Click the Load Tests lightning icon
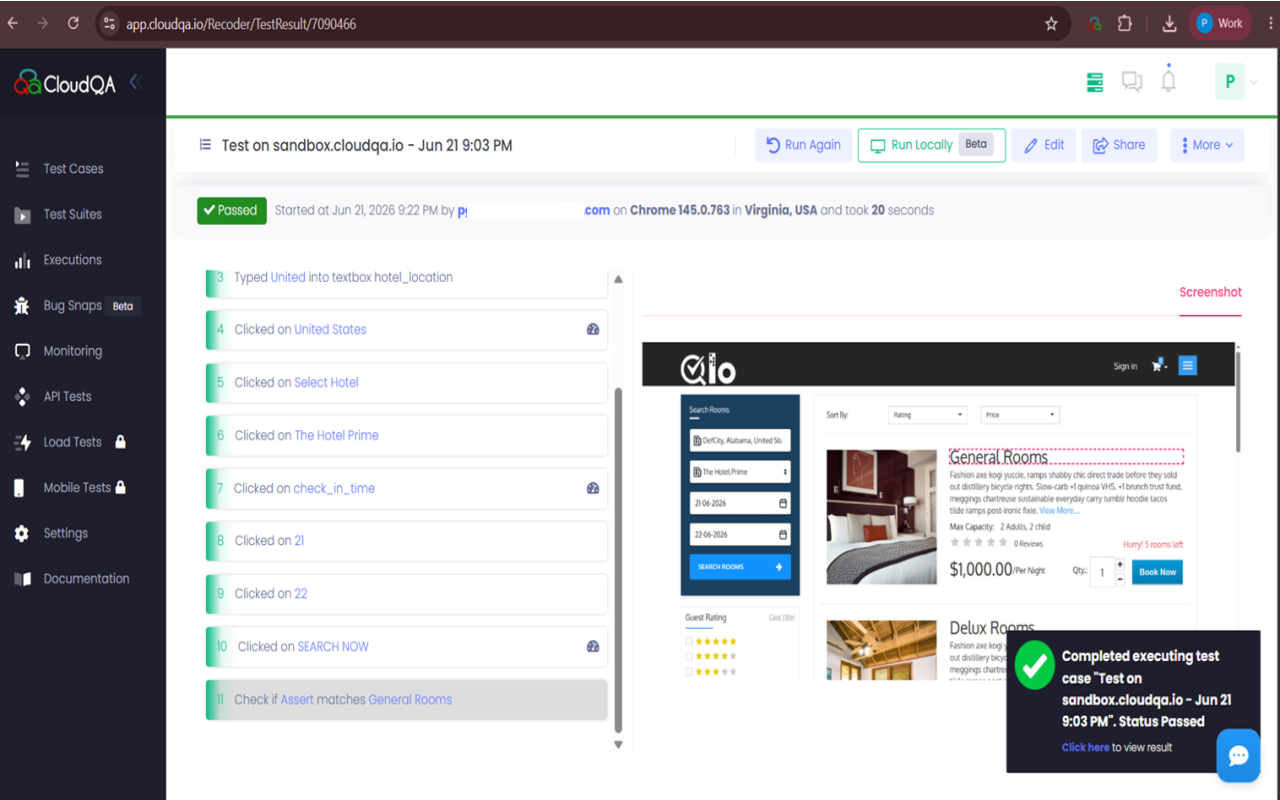 (x=22, y=442)
